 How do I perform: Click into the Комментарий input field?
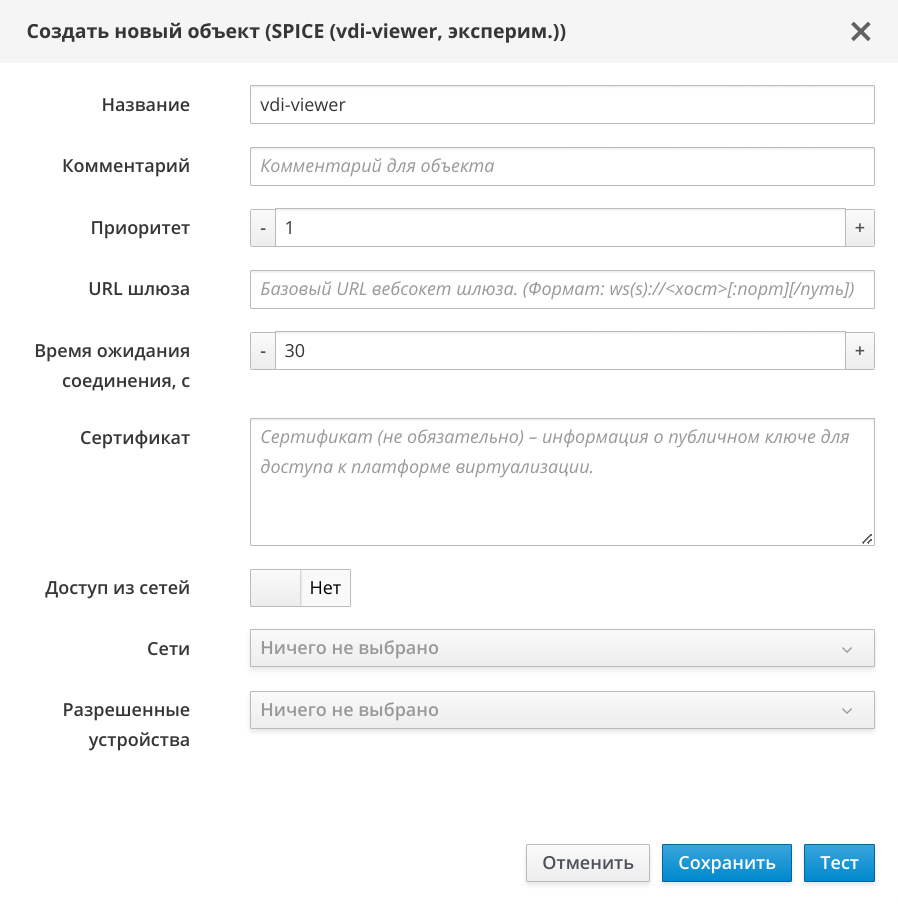point(561,166)
